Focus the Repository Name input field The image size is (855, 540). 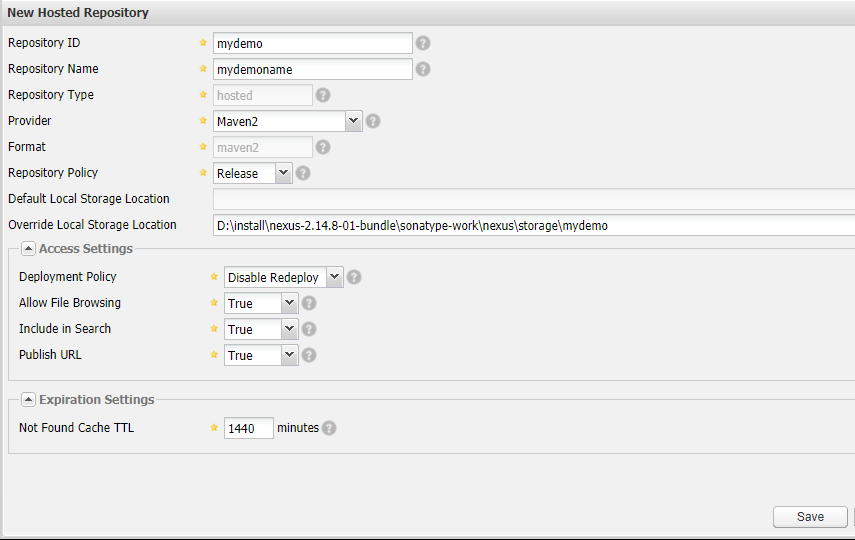(x=312, y=69)
